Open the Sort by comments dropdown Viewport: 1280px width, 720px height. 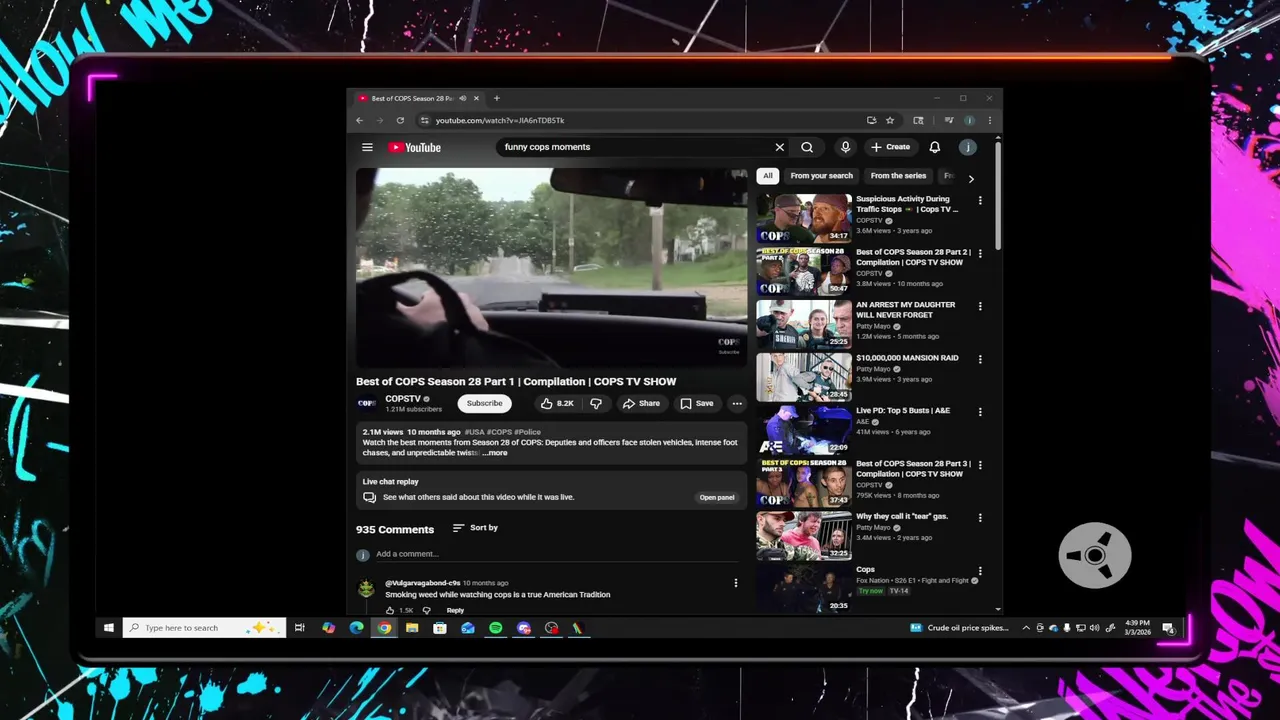(x=475, y=528)
